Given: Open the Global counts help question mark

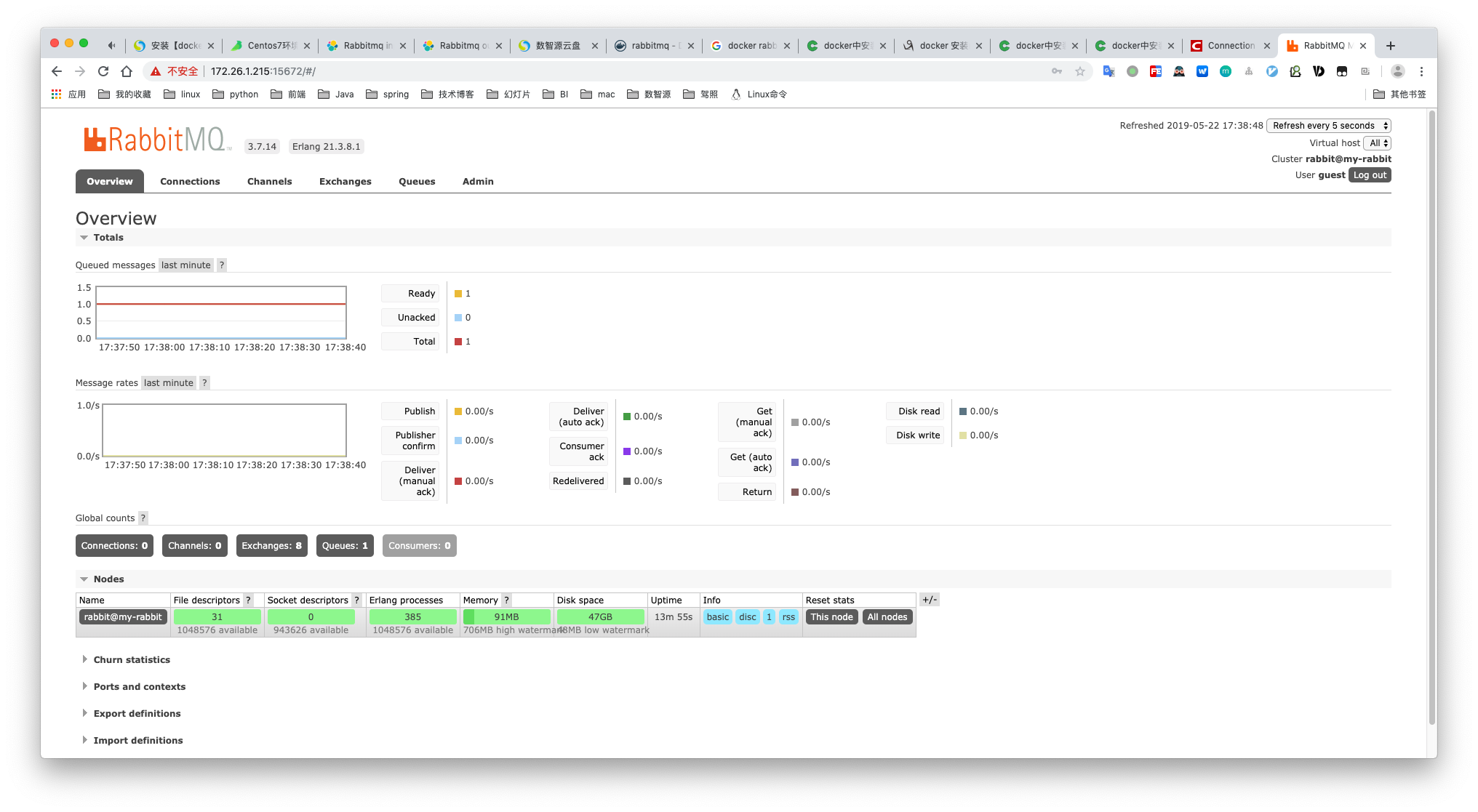Looking at the screenshot, I should (x=143, y=518).
